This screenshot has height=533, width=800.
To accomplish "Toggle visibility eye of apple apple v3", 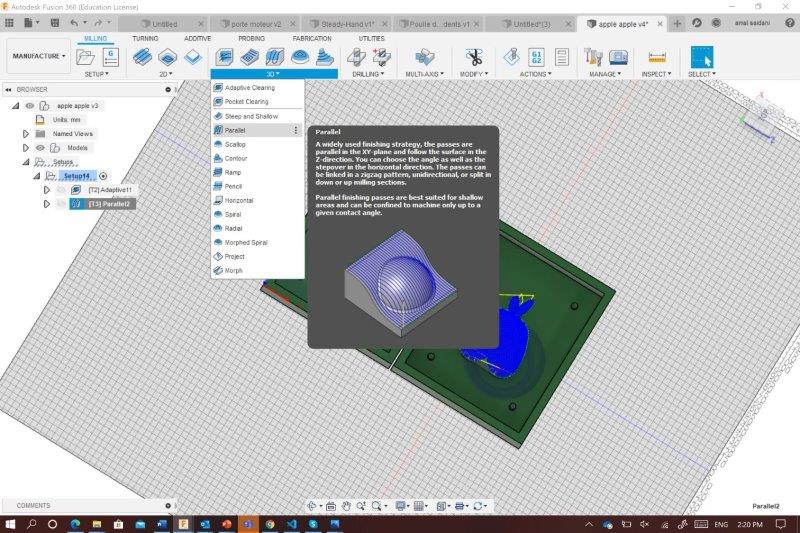I will tap(30, 106).
